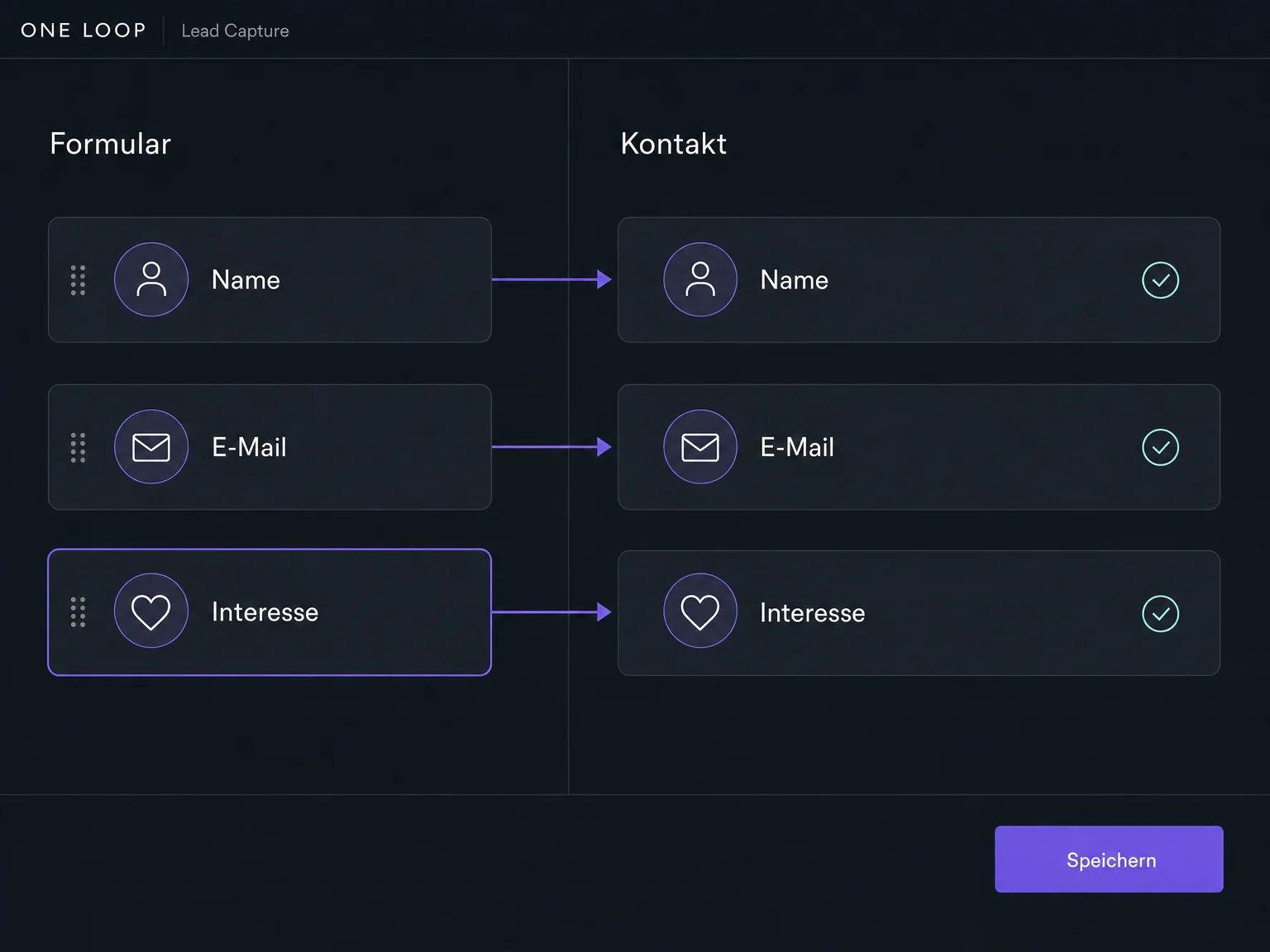The image size is (1270, 952).
Task: Grab the drag handle of the Interesse form field
Action: [x=78, y=612]
